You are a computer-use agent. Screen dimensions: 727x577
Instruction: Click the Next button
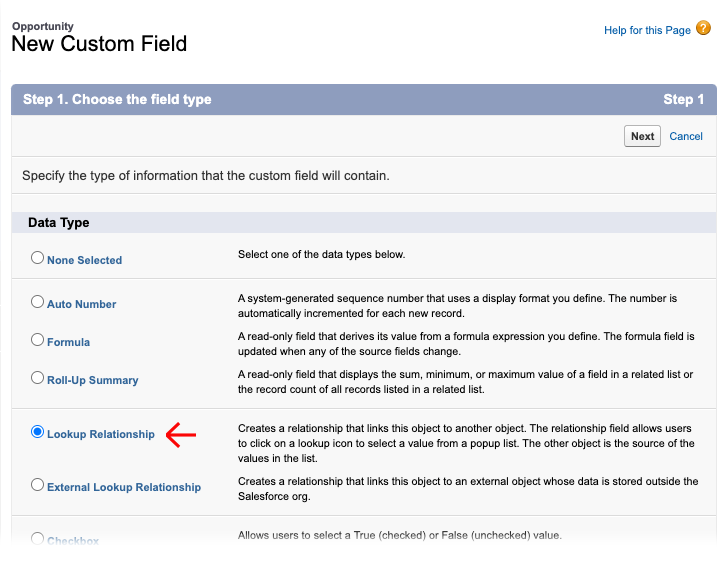tap(642, 136)
